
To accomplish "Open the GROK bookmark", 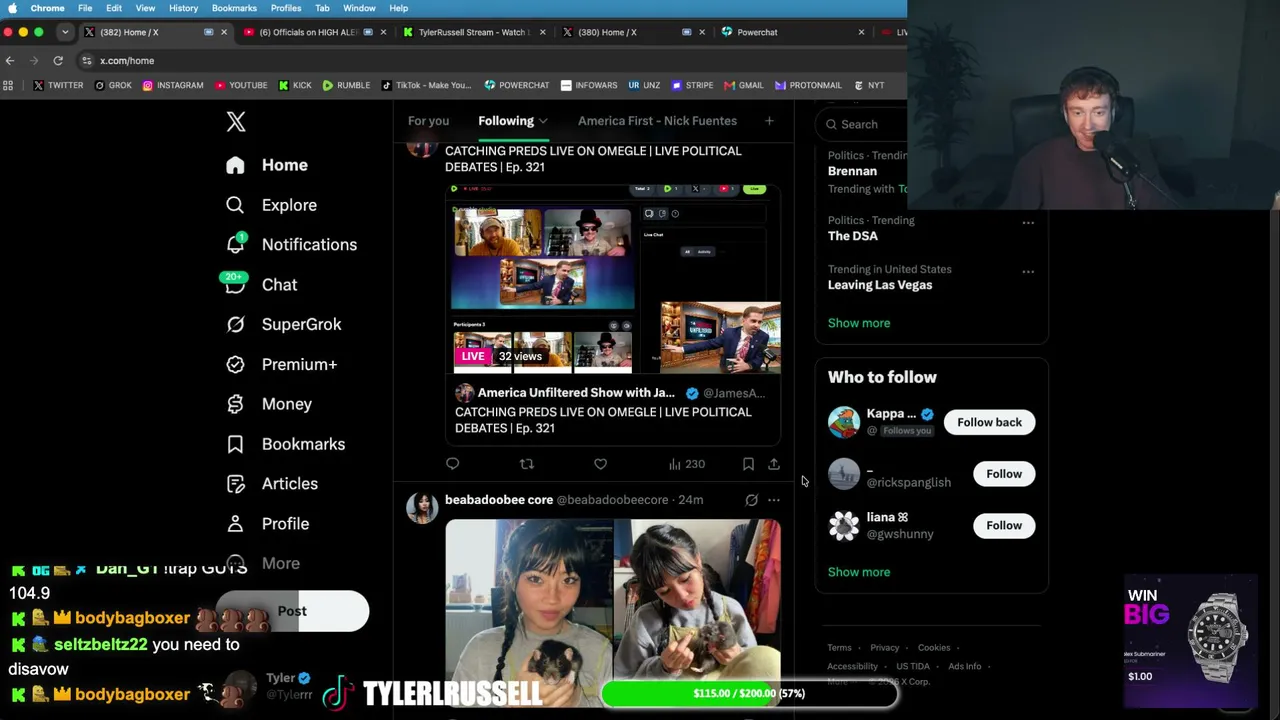I will [113, 86].
